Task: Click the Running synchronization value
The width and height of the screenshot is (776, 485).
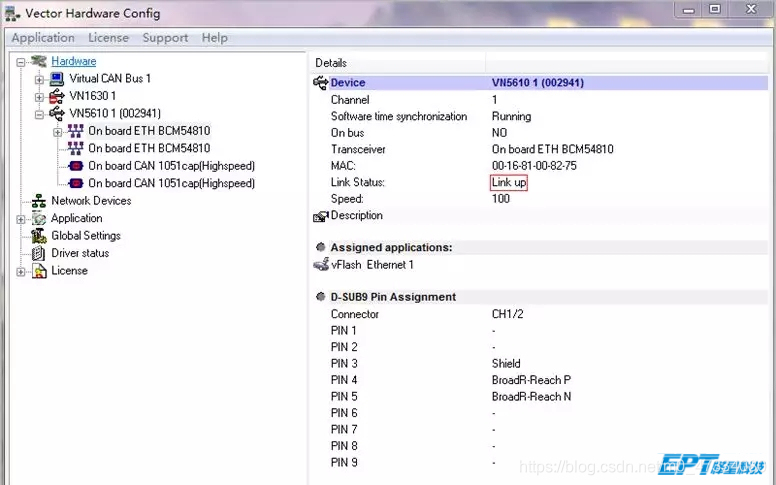Action: 512,116
